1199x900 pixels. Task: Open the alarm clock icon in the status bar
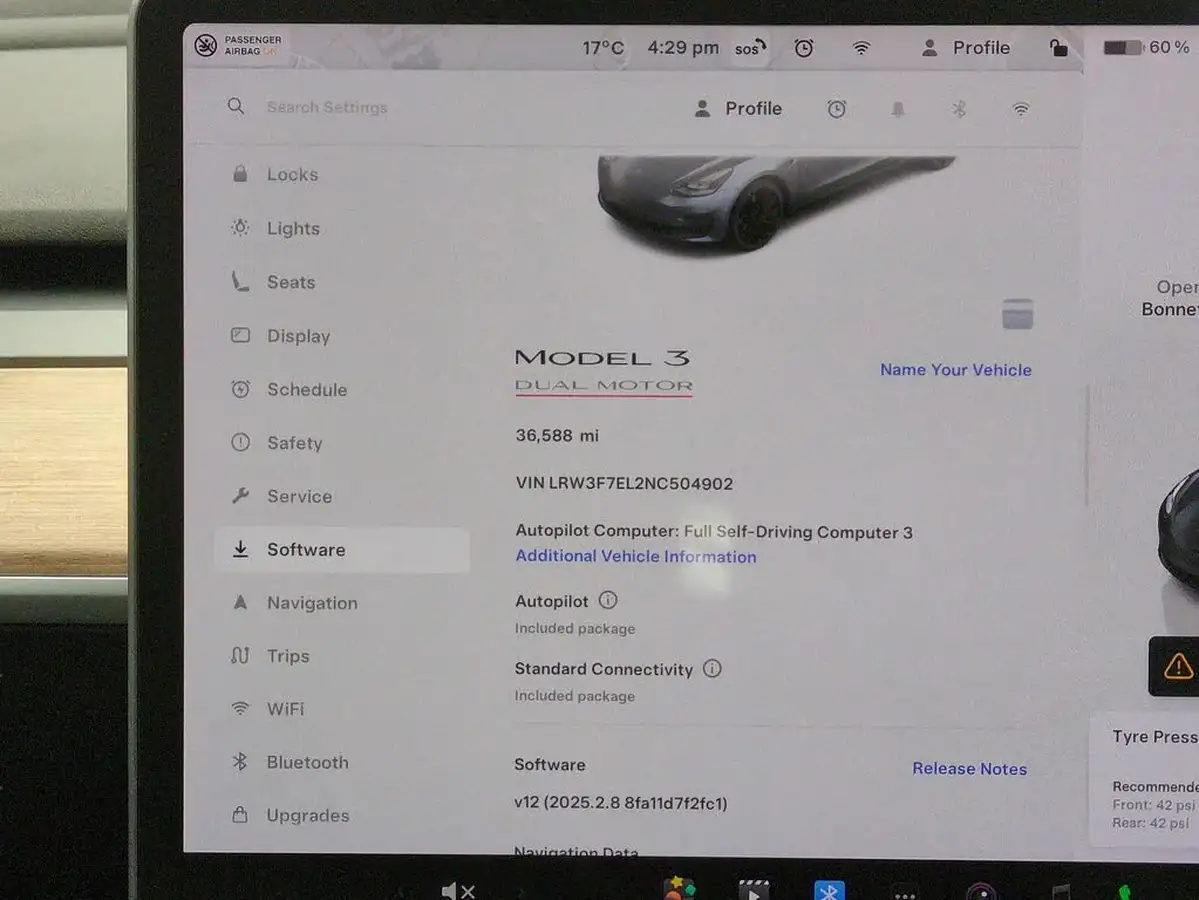click(x=804, y=48)
